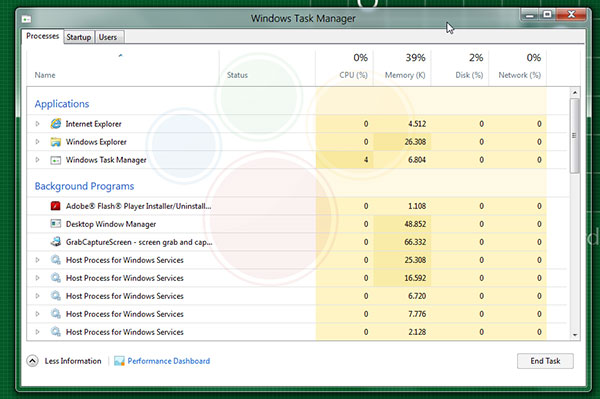Click memory value 1.108 for Adobe Flash
The image size is (600, 399).
417,206
